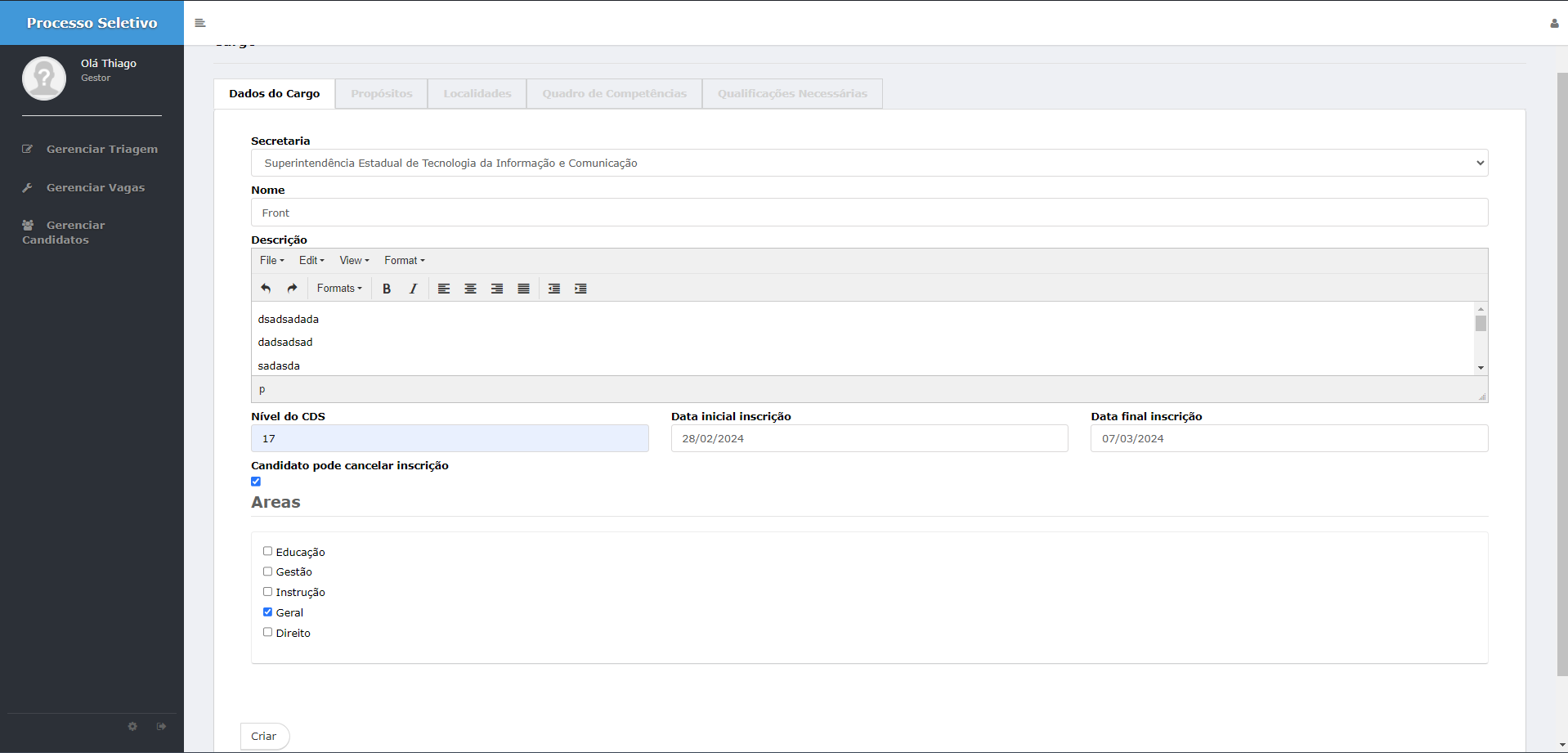Switch to the Localidades tab
This screenshot has height=753, width=1568.
coord(477,93)
